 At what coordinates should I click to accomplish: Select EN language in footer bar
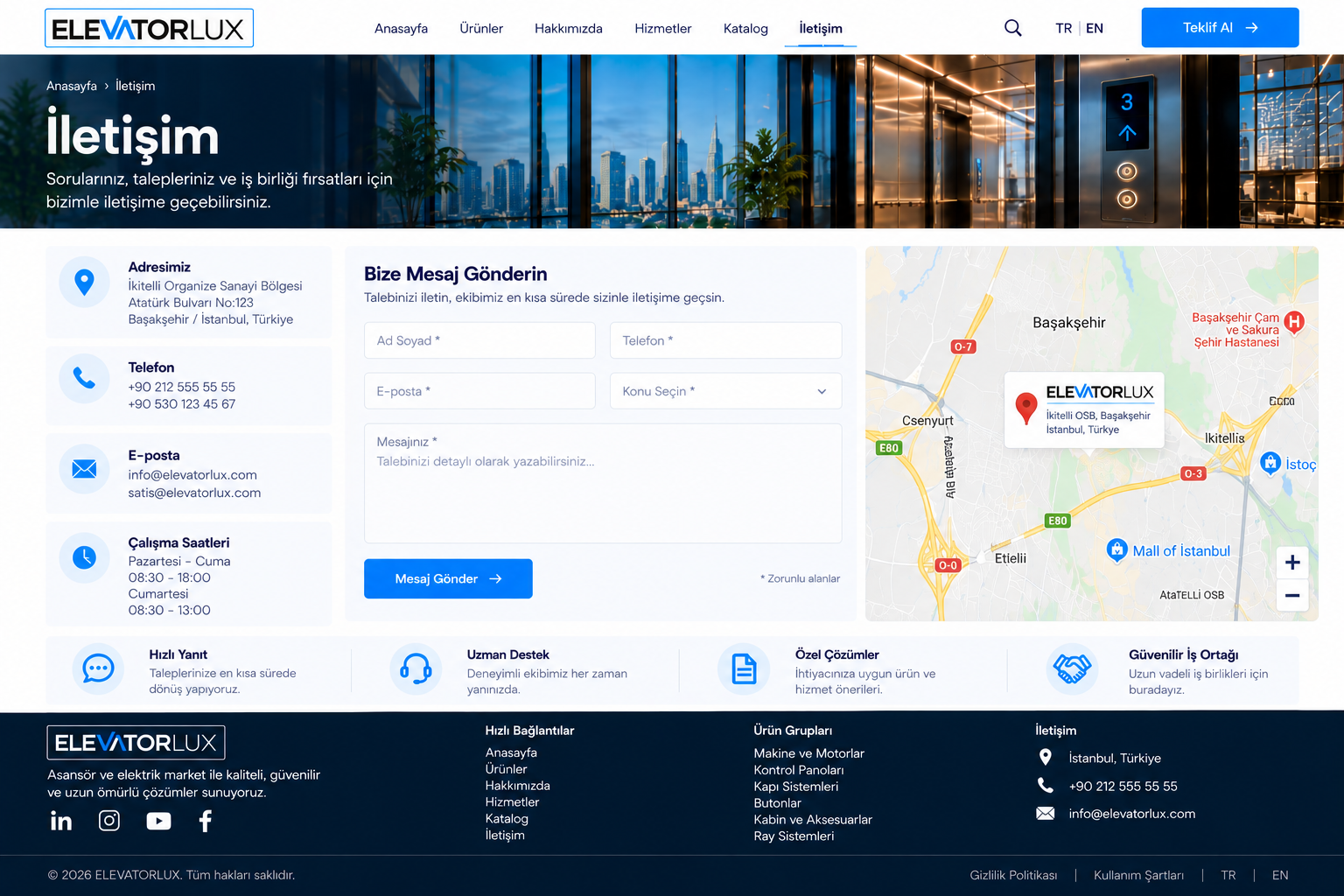click(x=1280, y=875)
